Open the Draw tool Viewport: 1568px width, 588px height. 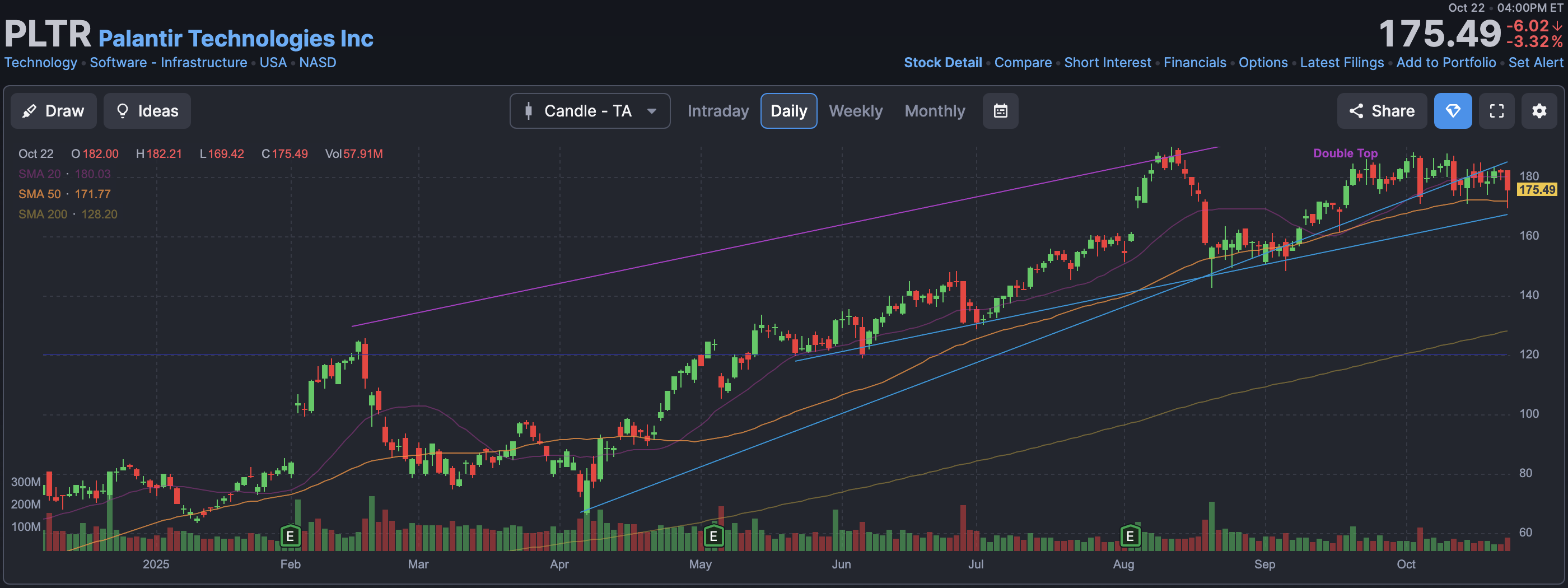point(54,111)
